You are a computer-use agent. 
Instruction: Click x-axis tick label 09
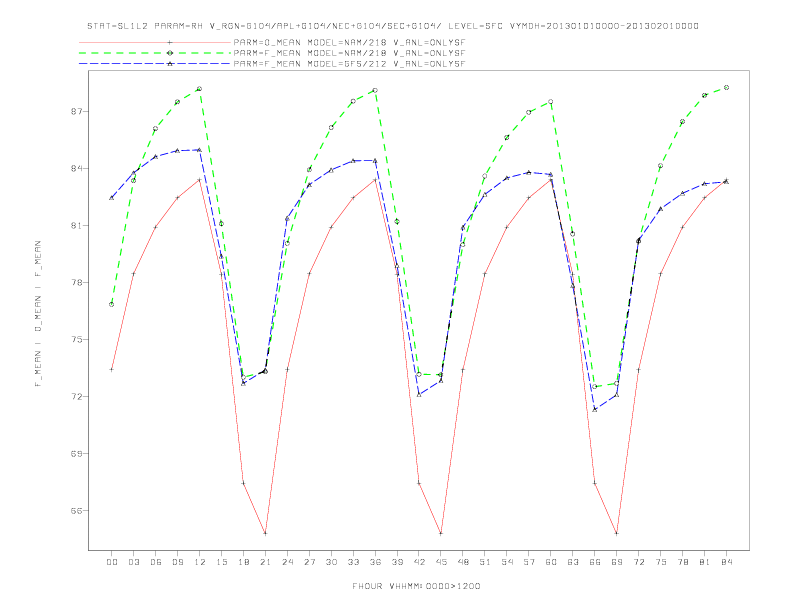[178, 562]
